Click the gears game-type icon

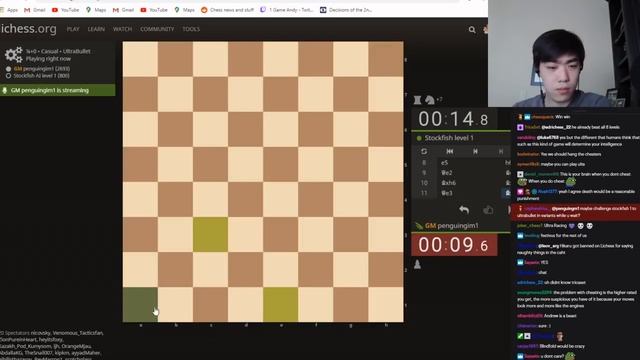[x=13, y=55]
